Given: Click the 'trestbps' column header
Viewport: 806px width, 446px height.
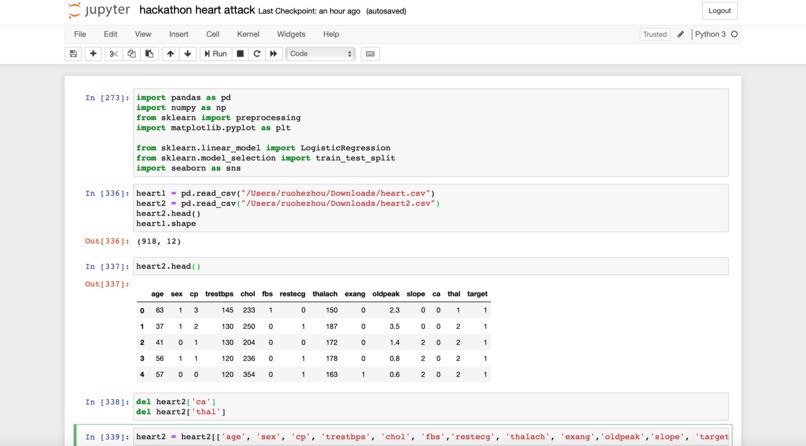Looking at the screenshot, I should pos(219,294).
